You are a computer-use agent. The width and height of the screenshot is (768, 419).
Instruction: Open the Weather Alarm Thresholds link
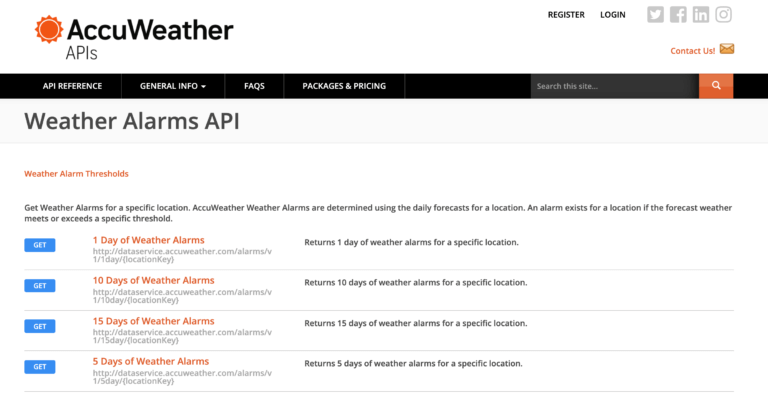76,173
